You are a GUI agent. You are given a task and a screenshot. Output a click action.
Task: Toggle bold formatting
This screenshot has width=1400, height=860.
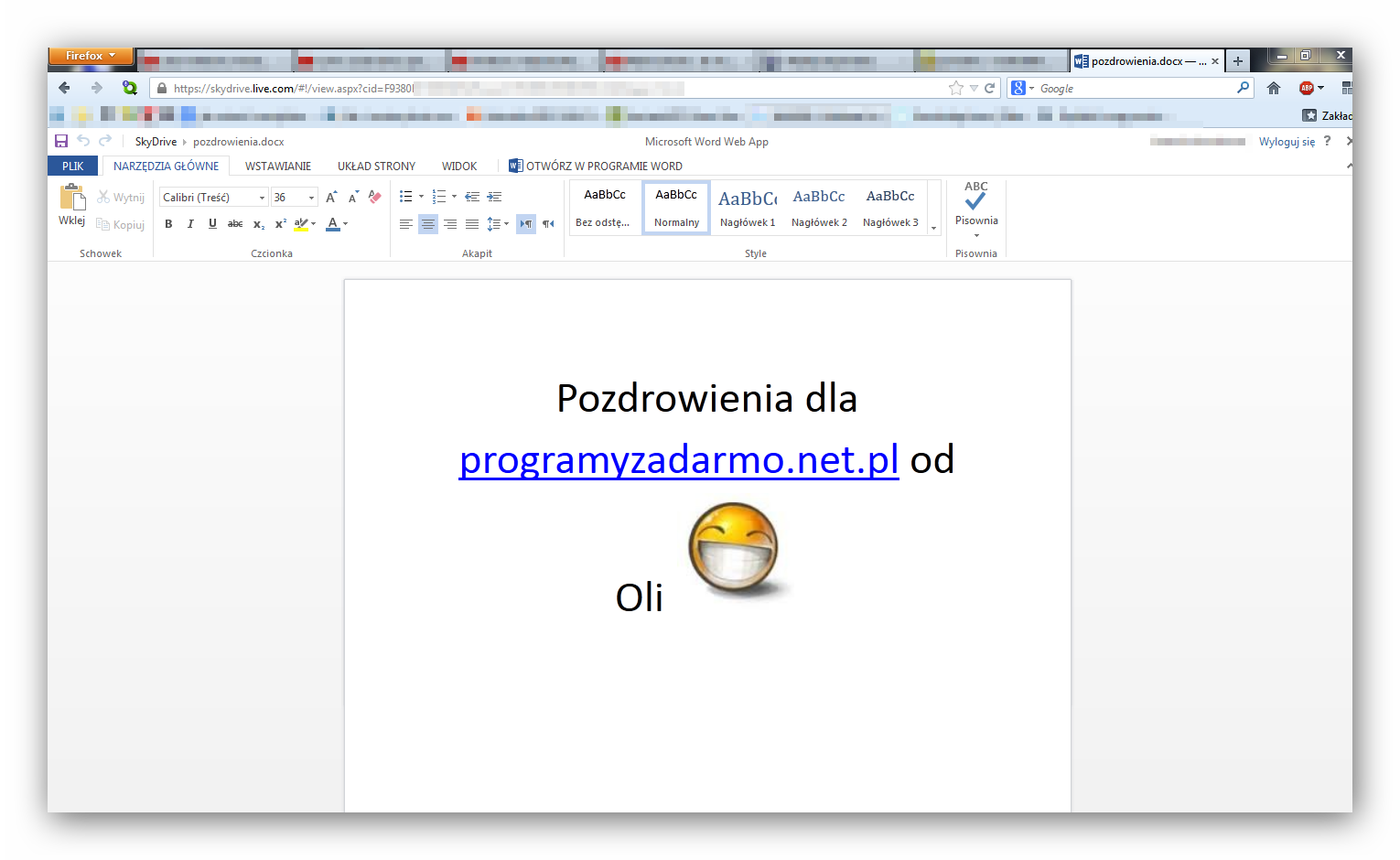168,224
